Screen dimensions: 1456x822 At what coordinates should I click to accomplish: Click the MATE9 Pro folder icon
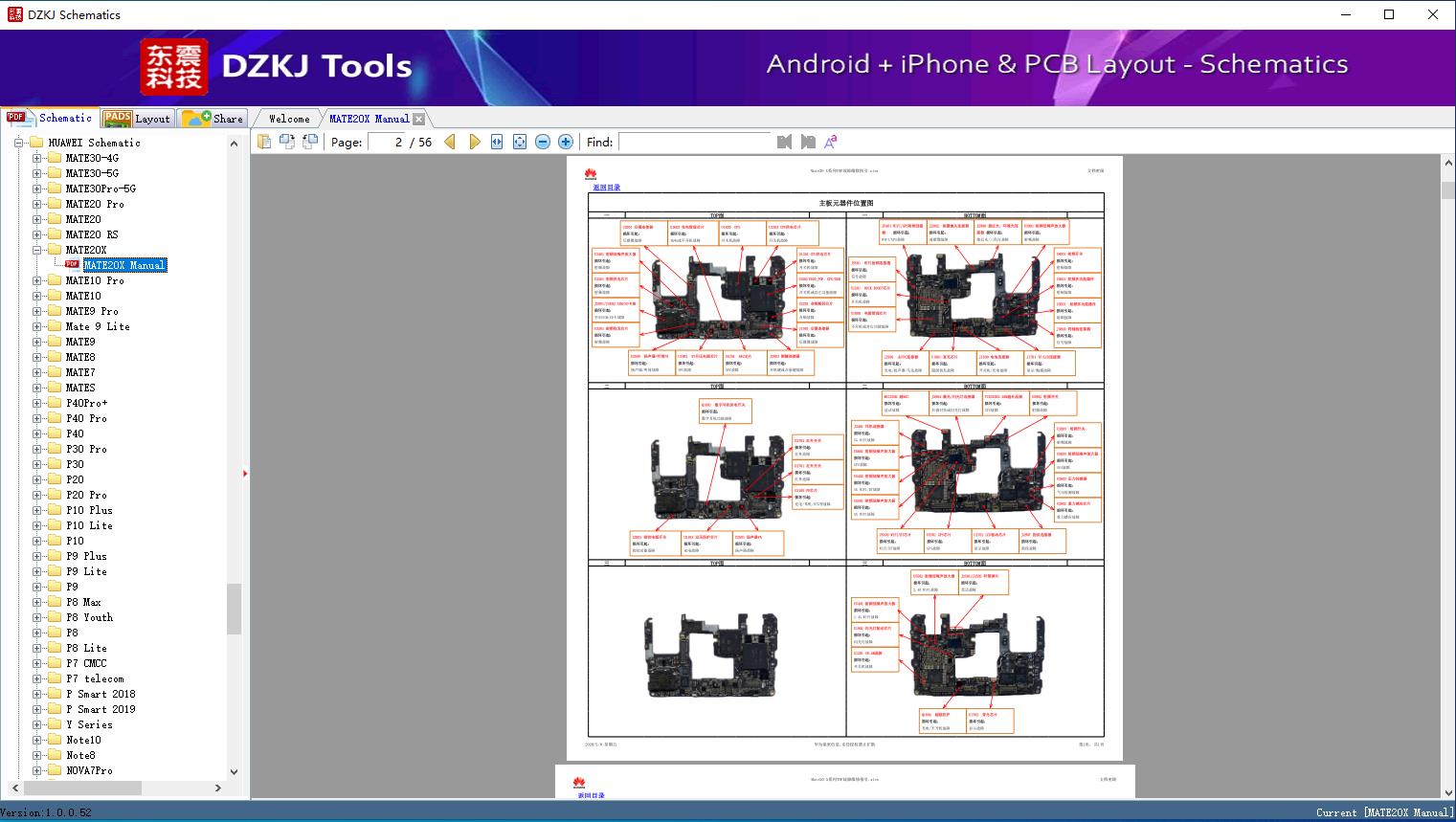click(55, 311)
